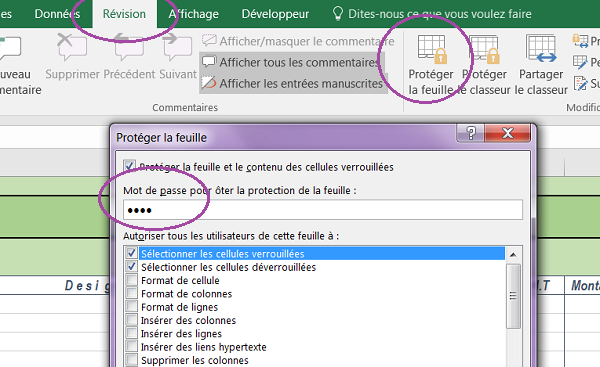
Task: Click the track changes icon at ribbon edge
Action: [x=580, y=83]
